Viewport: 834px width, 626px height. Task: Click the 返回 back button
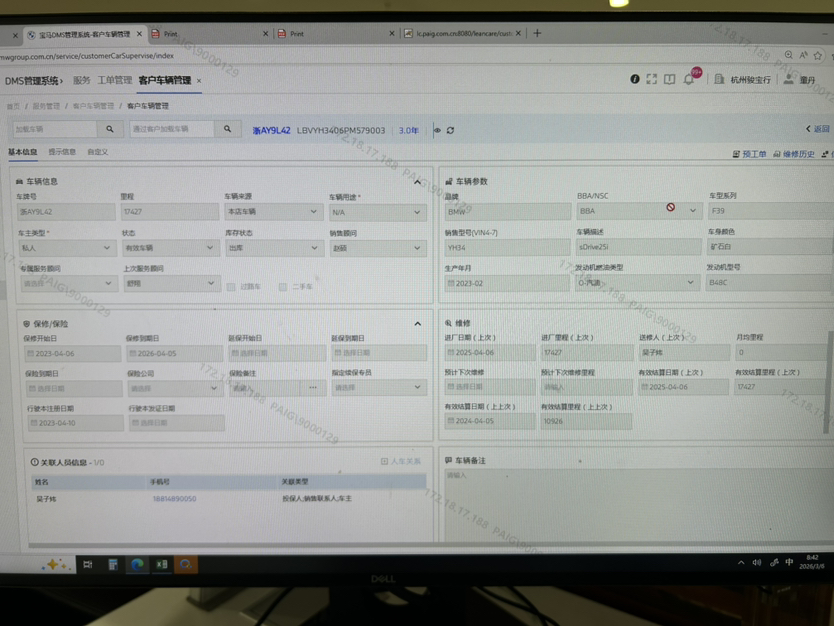[x=817, y=129]
